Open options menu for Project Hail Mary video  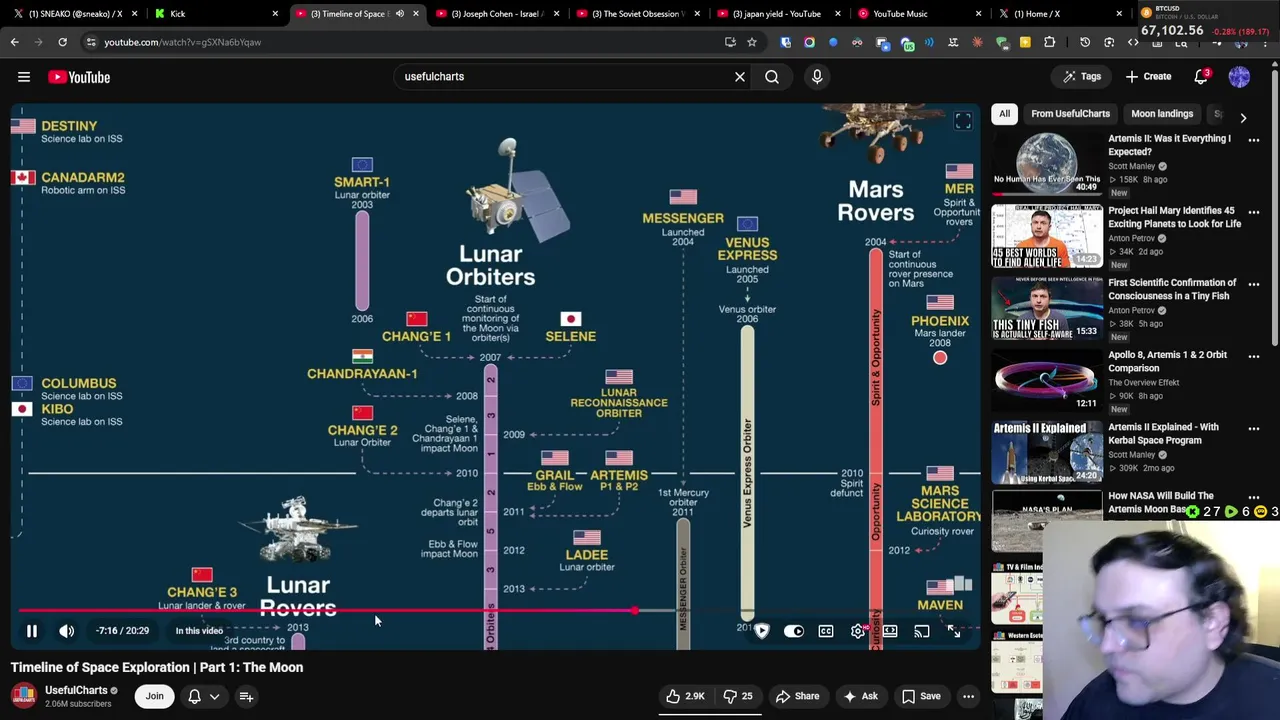click(1254, 212)
